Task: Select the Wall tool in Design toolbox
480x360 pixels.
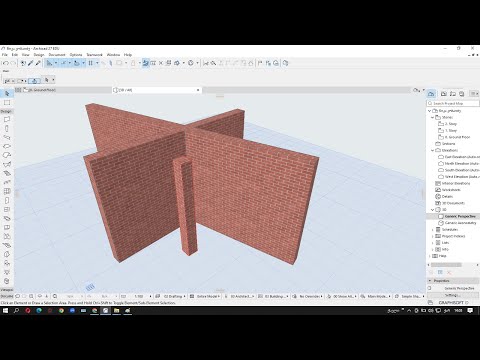Action: click(7, 119)
